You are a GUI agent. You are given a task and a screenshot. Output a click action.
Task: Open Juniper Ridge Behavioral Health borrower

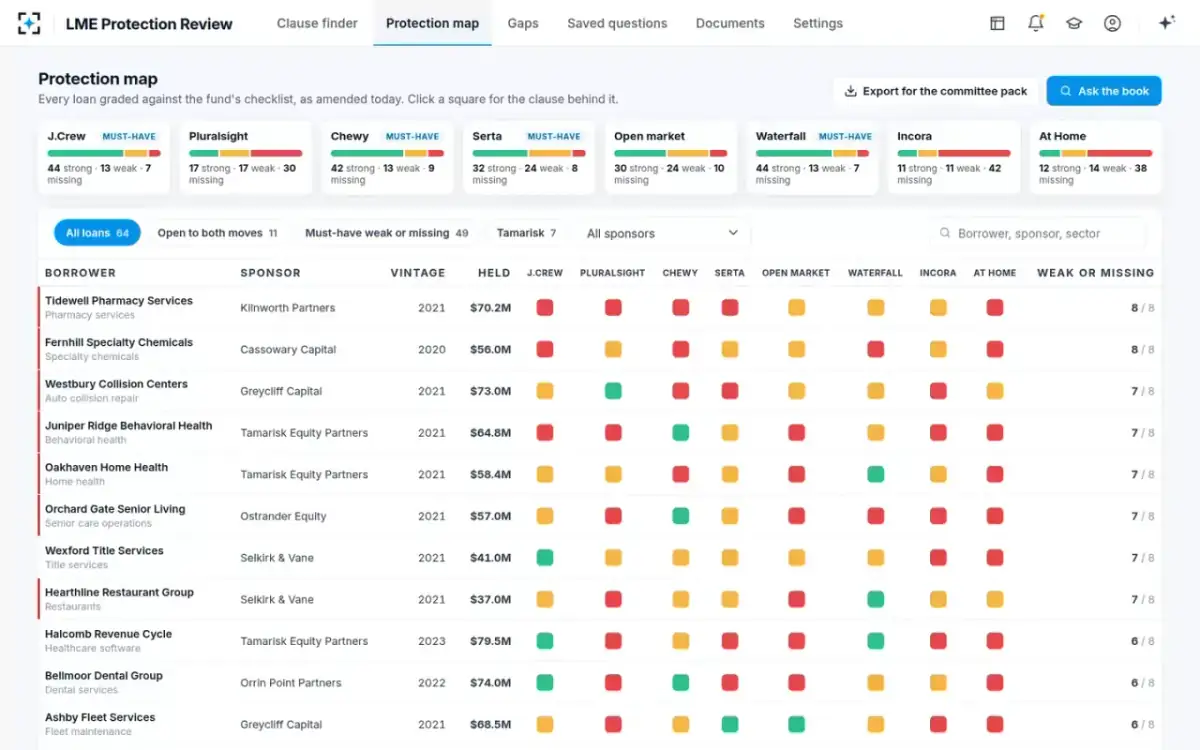(x=128, y=426)
